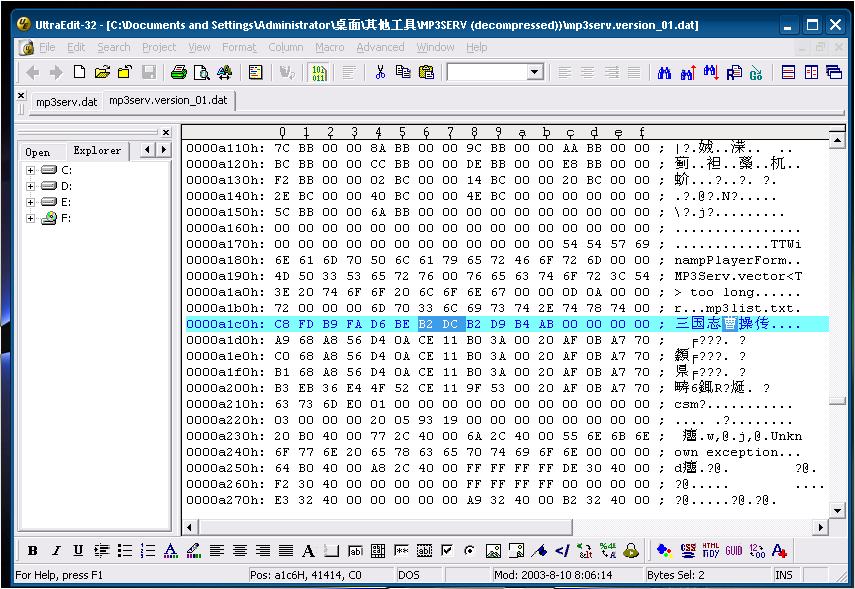Toggle Bold formatting button
The width and height of the screenshot is (855, 589).
[33, 551]
